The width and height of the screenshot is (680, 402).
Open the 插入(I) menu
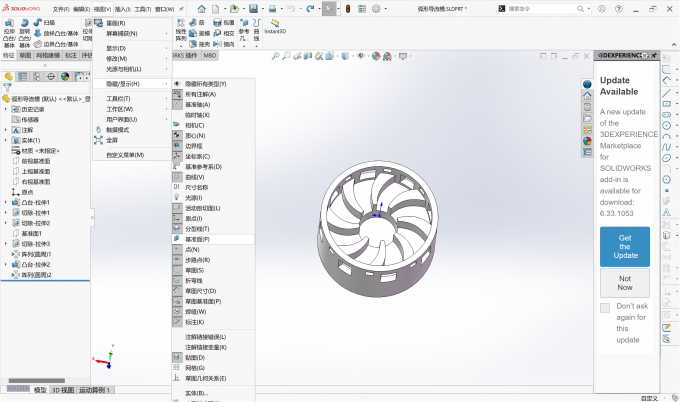[123, 9]
